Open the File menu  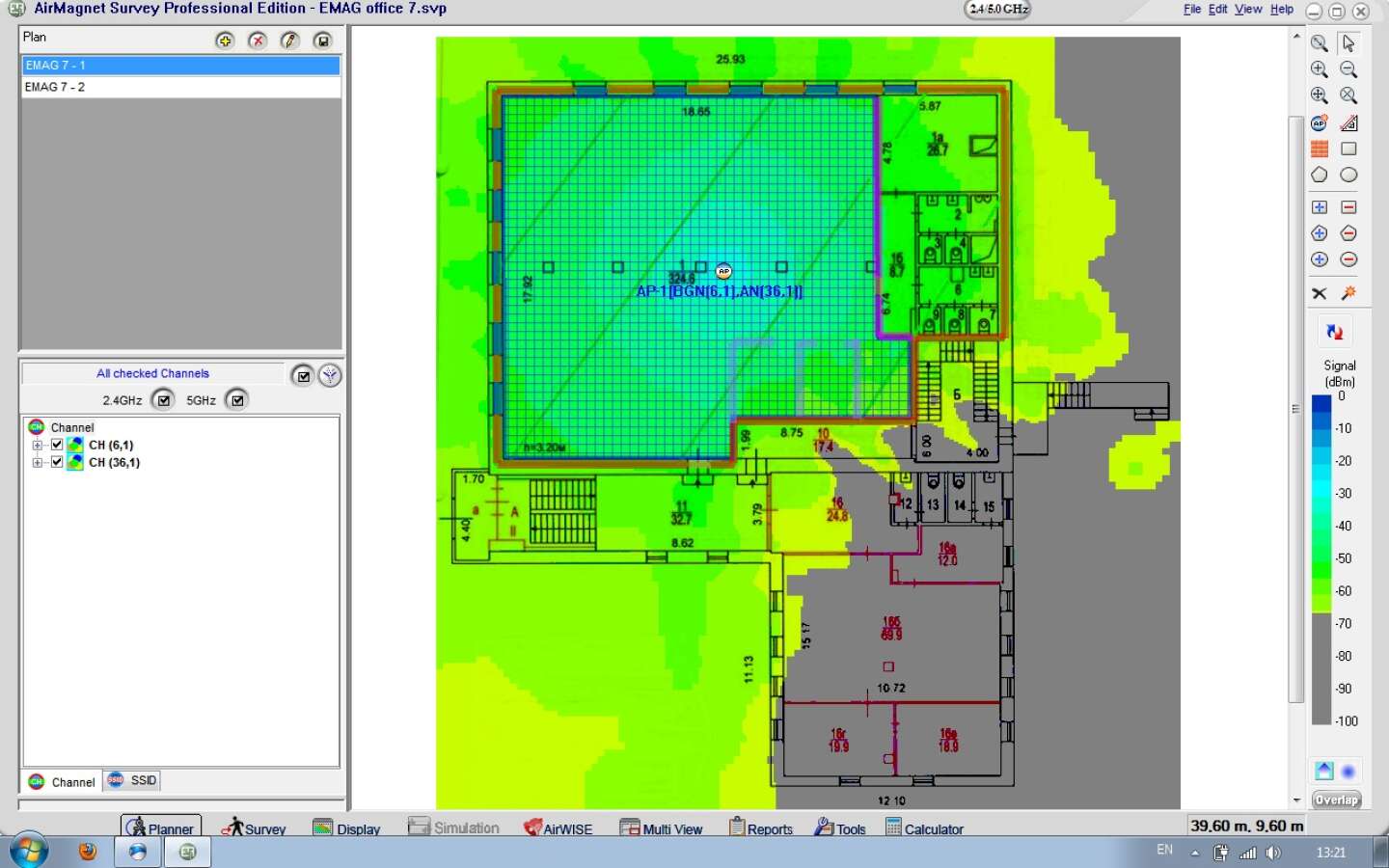[1192, 10]
